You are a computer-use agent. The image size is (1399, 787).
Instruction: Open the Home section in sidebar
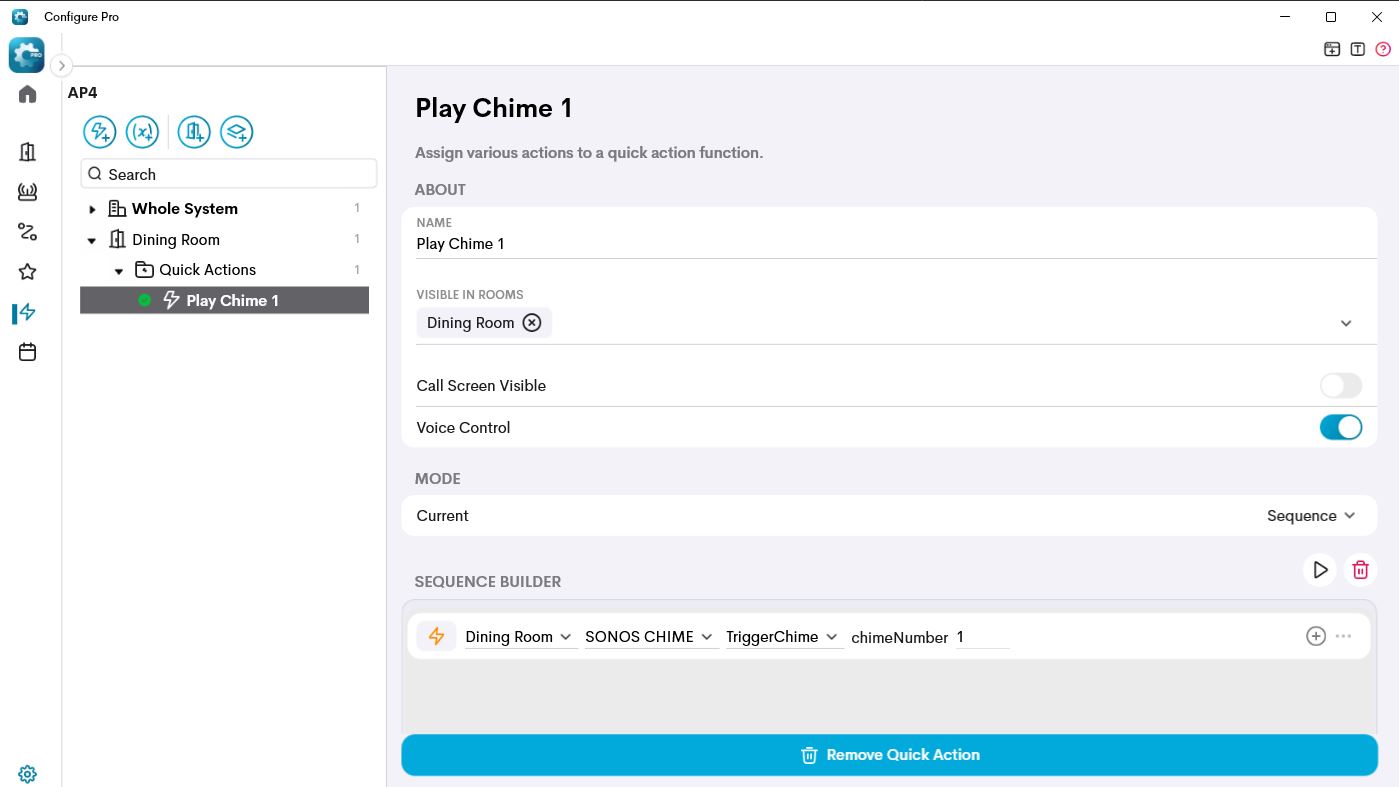[x=27, y=94]
